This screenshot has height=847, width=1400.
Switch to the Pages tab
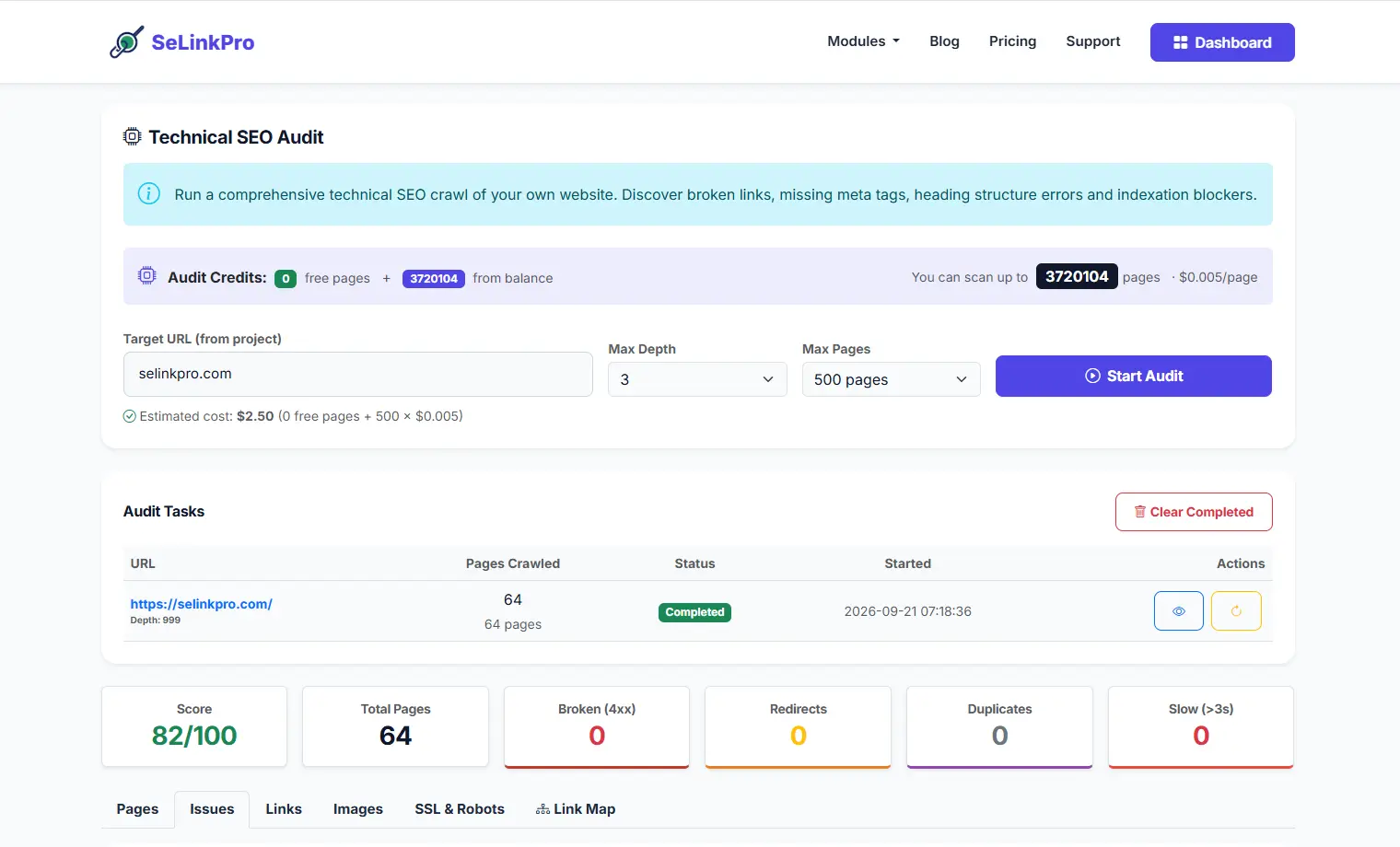[x=137, y=809]
